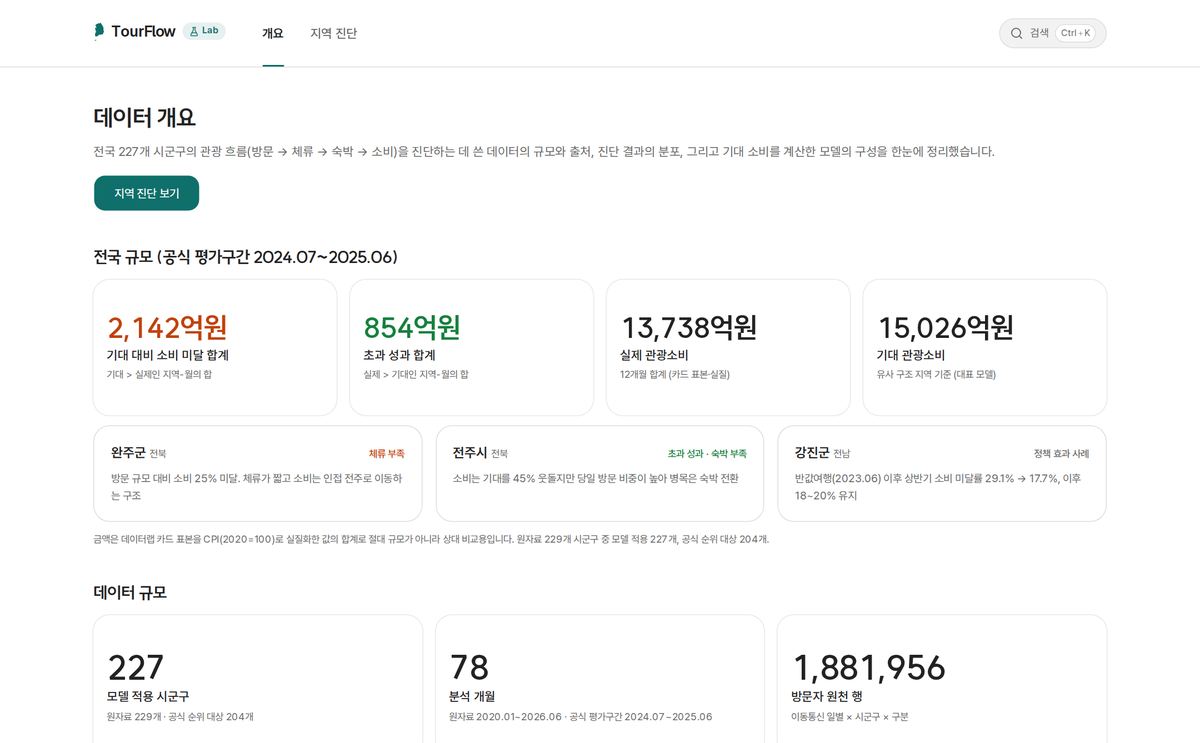This screenshot has height=743, width=1200.
Task: Click the 데이터 규모 section heading
Action: point(130,592)
